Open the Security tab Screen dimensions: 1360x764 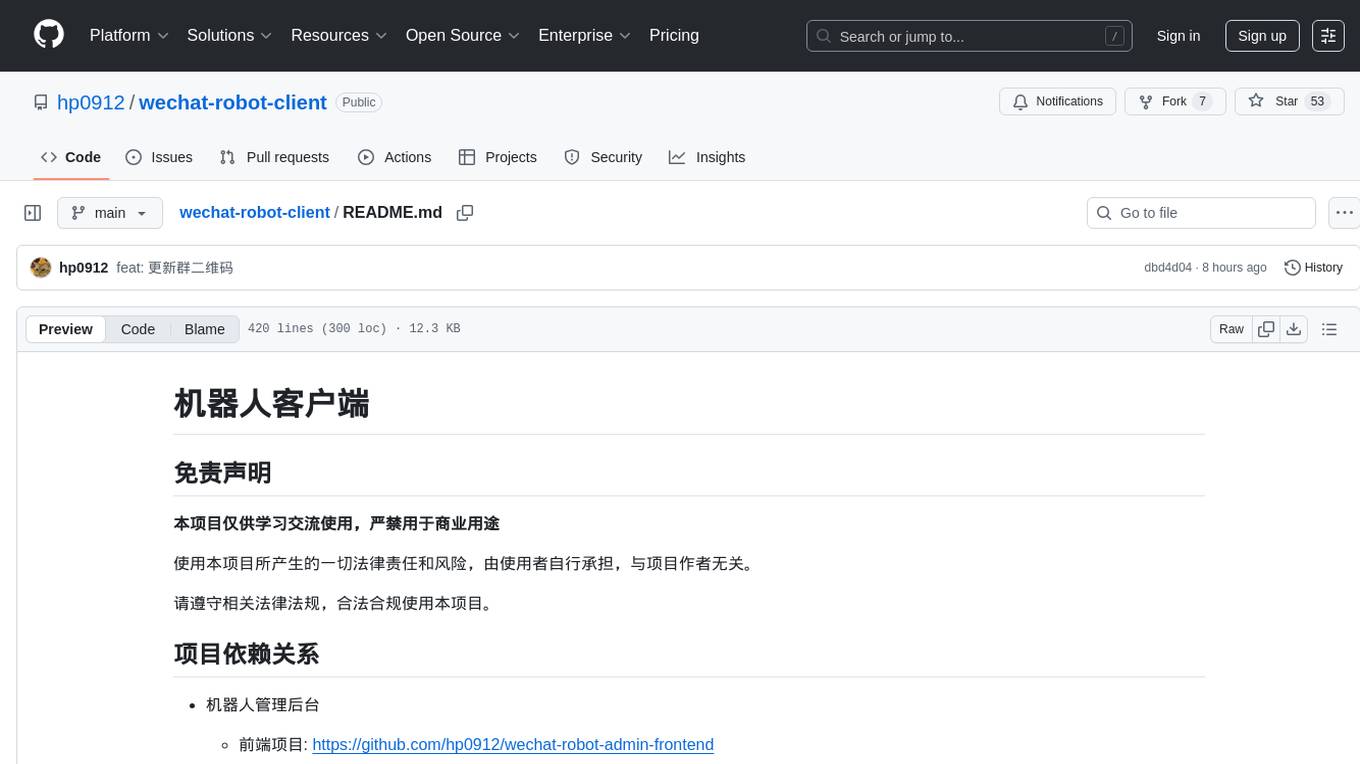click(603, 157)
